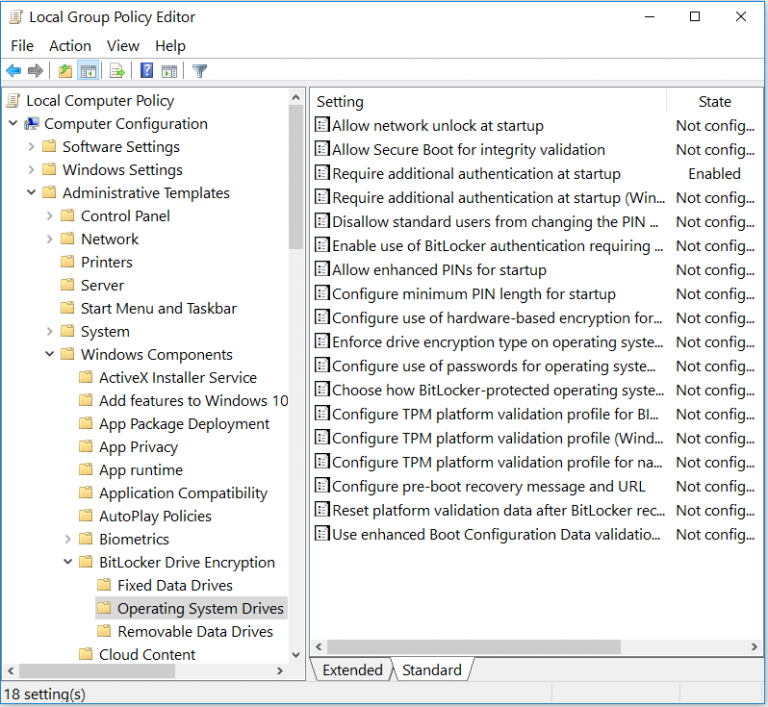Click the Enabled state cell
This screenshot has height=707, width=768.
coord(714,173)
